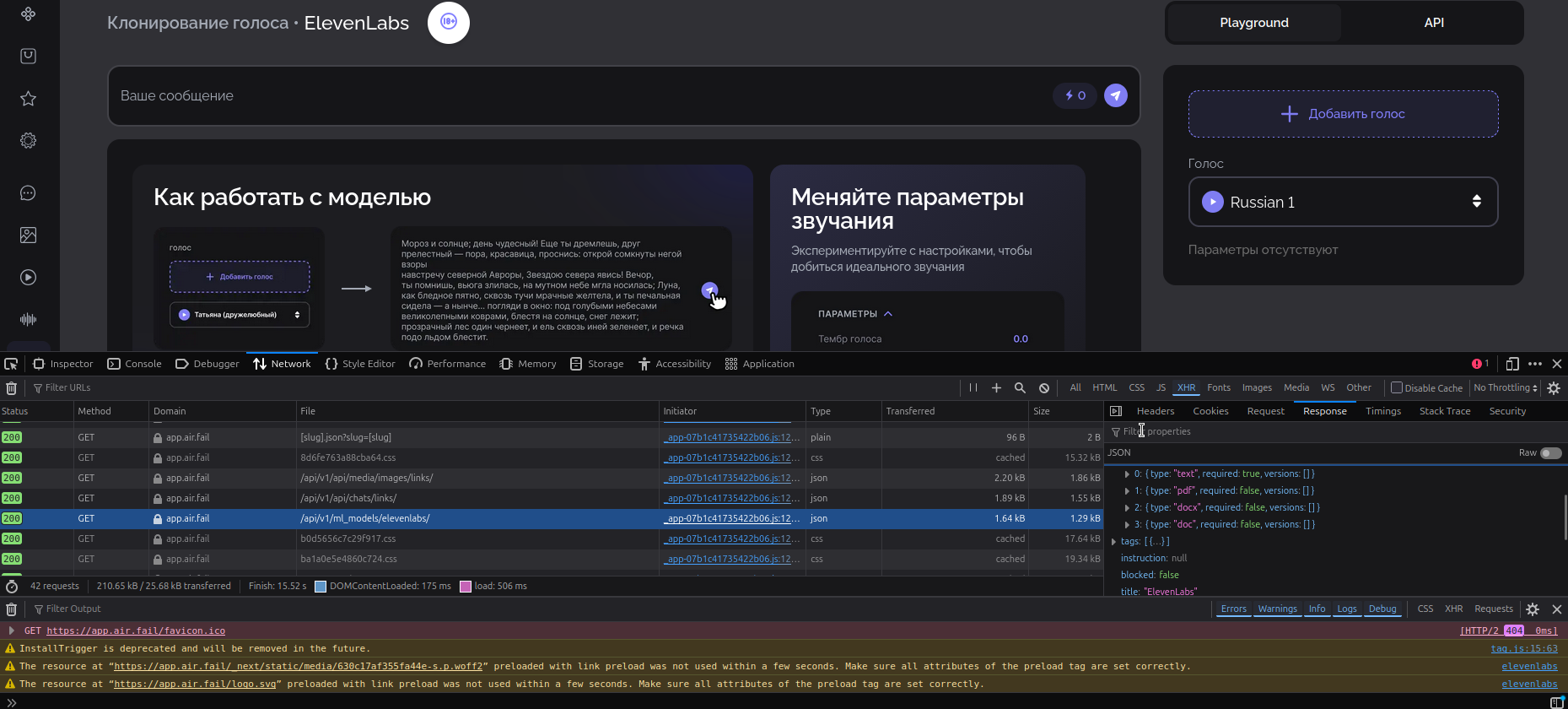Open the video play icon in left sidebar
The width and height of the screenshot is (1568, 709).
[28, 278]
